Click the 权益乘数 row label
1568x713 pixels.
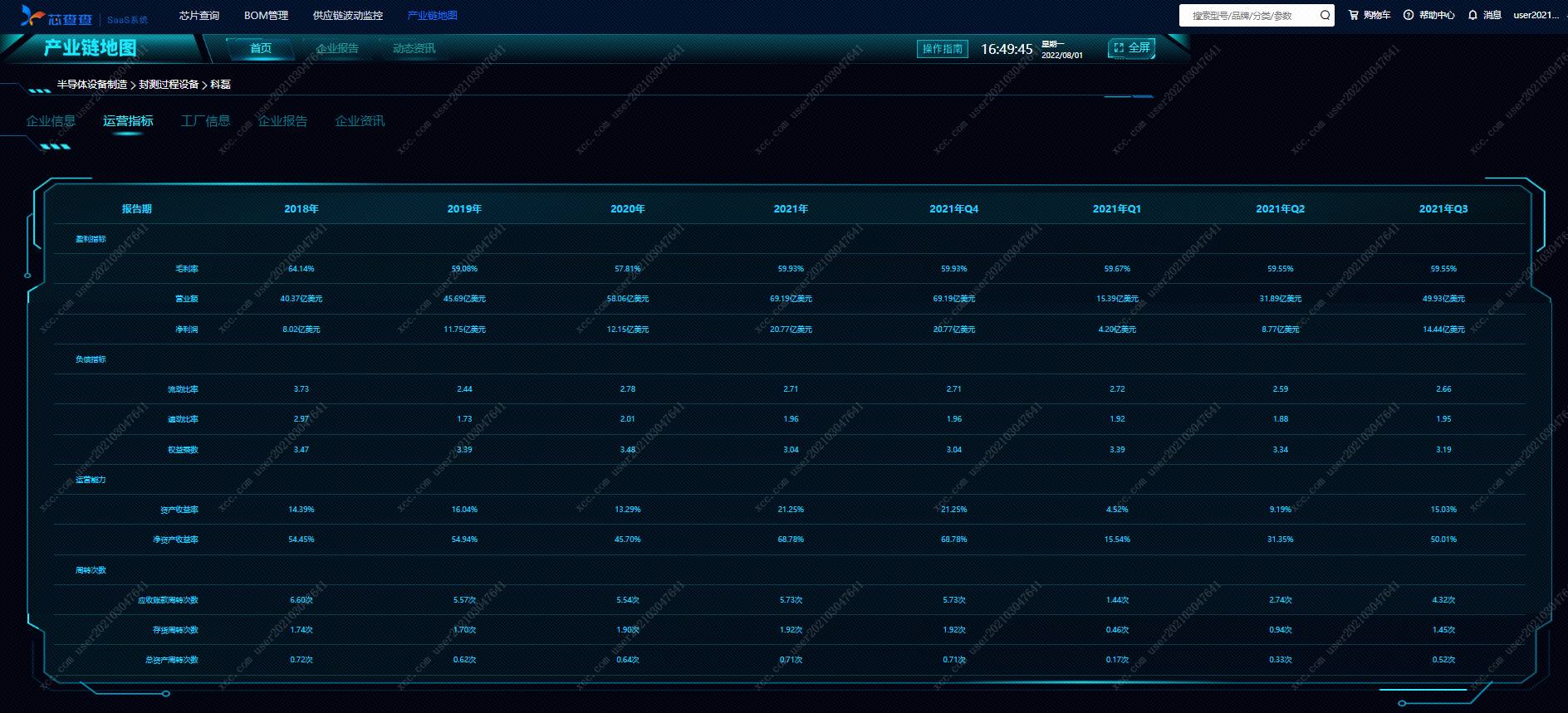[x=183, y=450]
